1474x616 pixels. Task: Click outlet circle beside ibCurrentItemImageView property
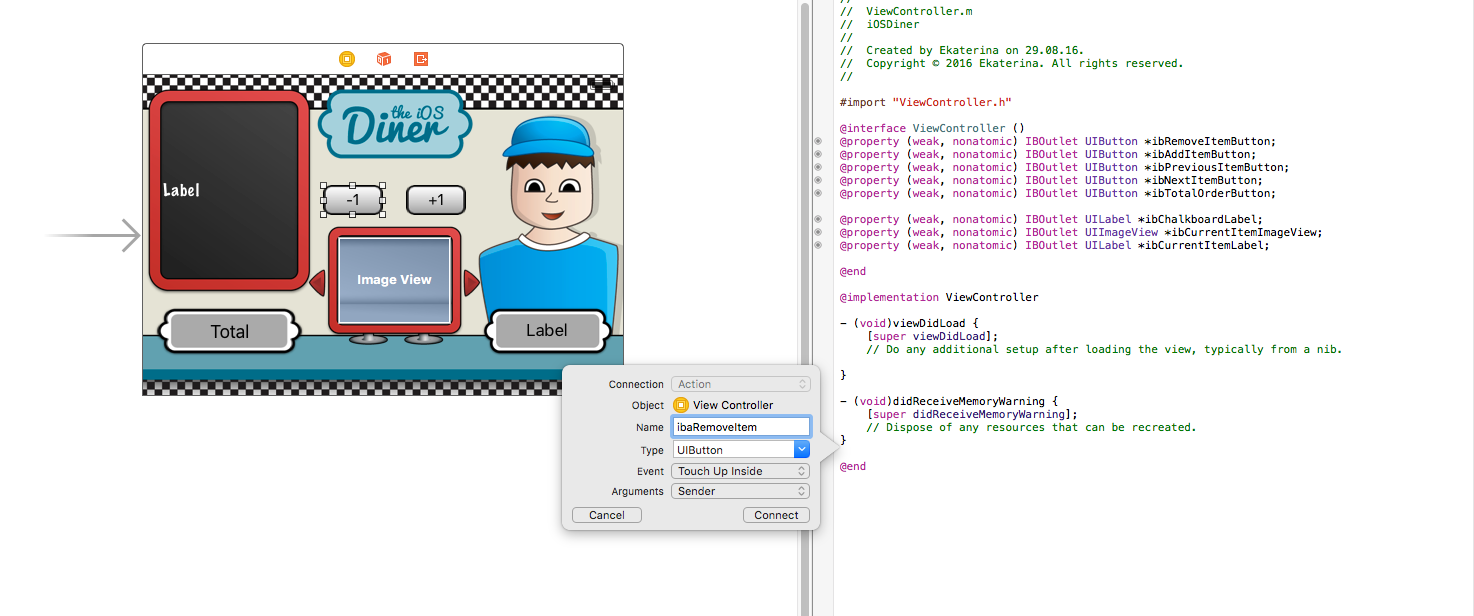(x=818, y=233)
